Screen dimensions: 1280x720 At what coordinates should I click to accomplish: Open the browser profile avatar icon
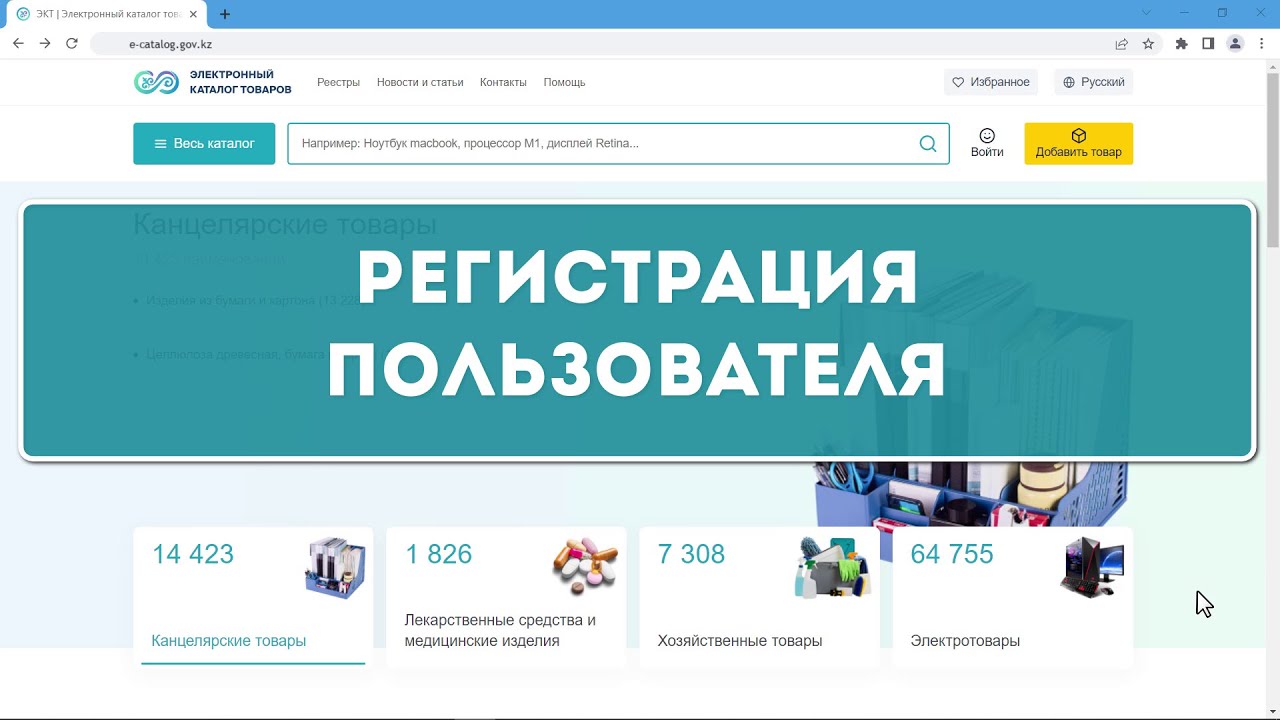1235,44
